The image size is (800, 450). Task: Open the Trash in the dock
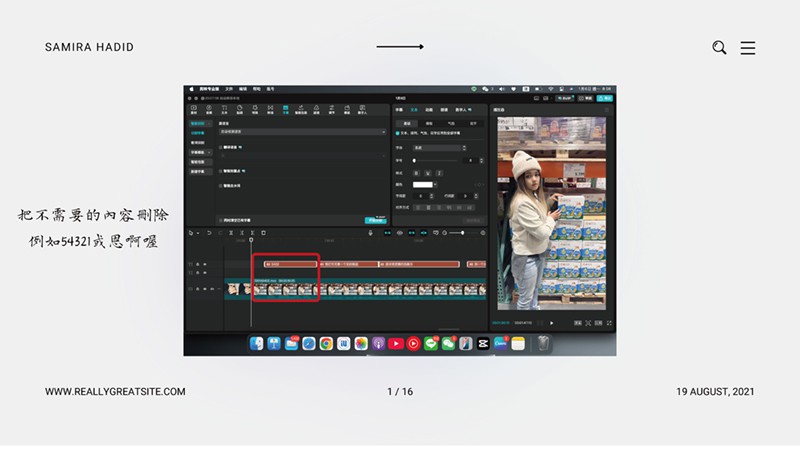tap(542, 343)
